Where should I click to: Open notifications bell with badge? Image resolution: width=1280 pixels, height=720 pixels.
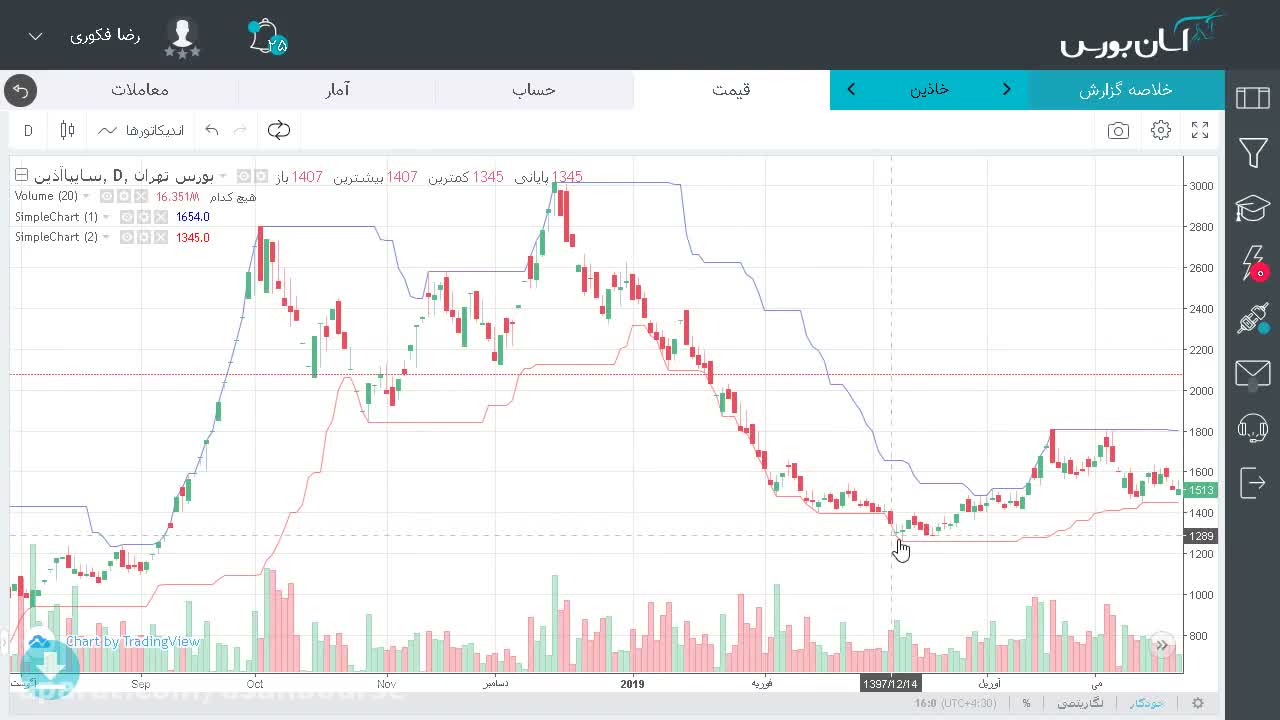[x=266, y=37]
